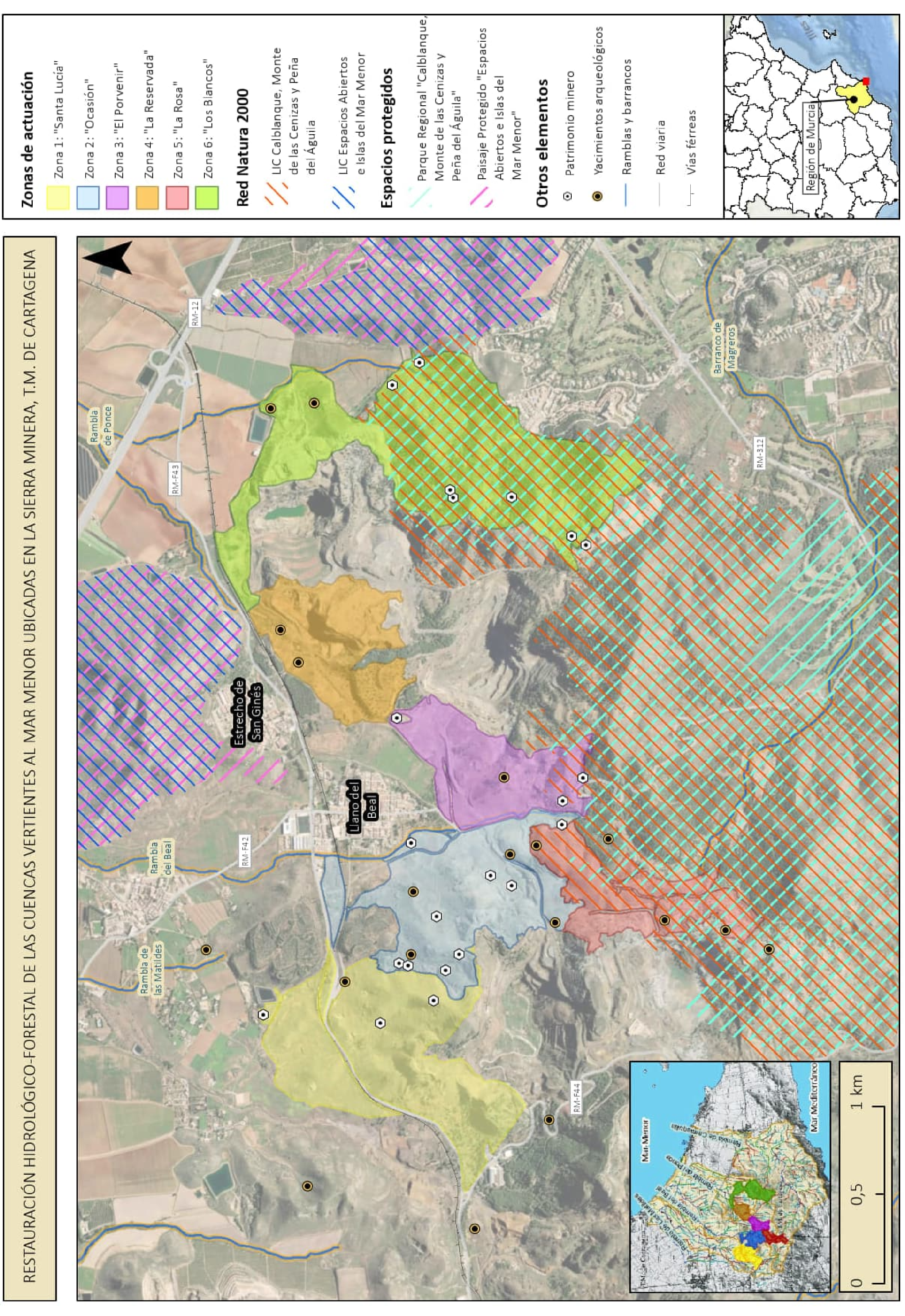Click the legend text 'Zona 5: "La Rosa"'
905x1316 pixels.
pyautogui.click(x=177, y=131)
